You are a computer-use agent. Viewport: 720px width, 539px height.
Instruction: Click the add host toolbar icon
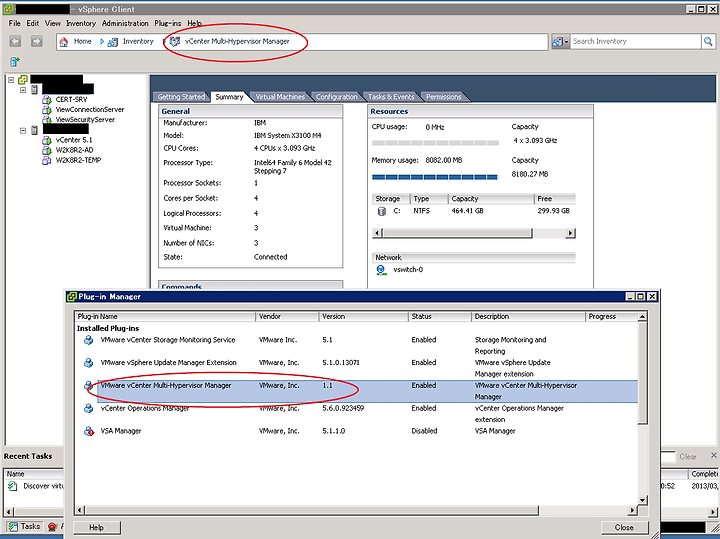click(15, 62)
